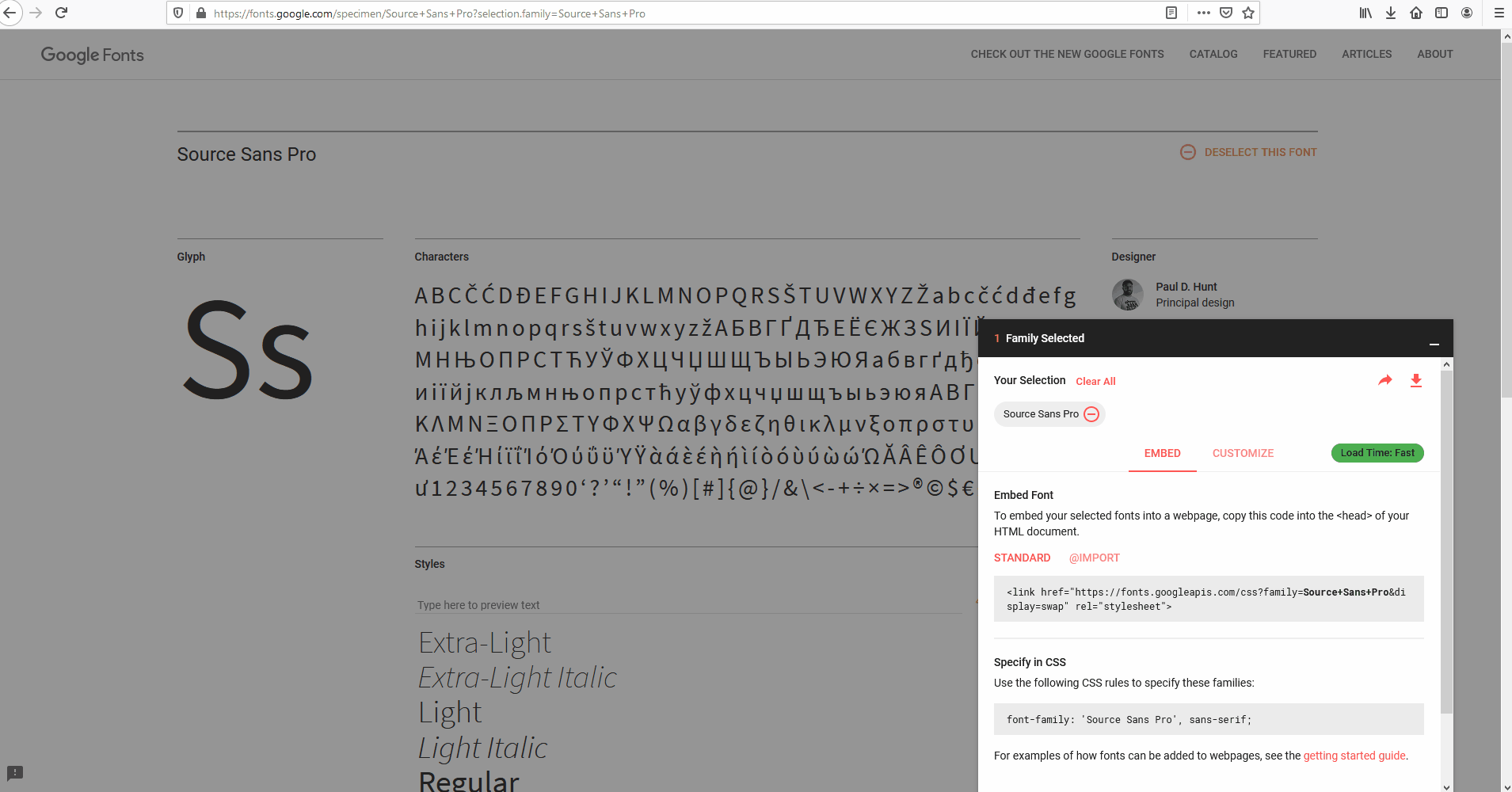This screenshot has width=1512, height=792.
Task: Open Firefox account icon
Action: point(1467,13)
